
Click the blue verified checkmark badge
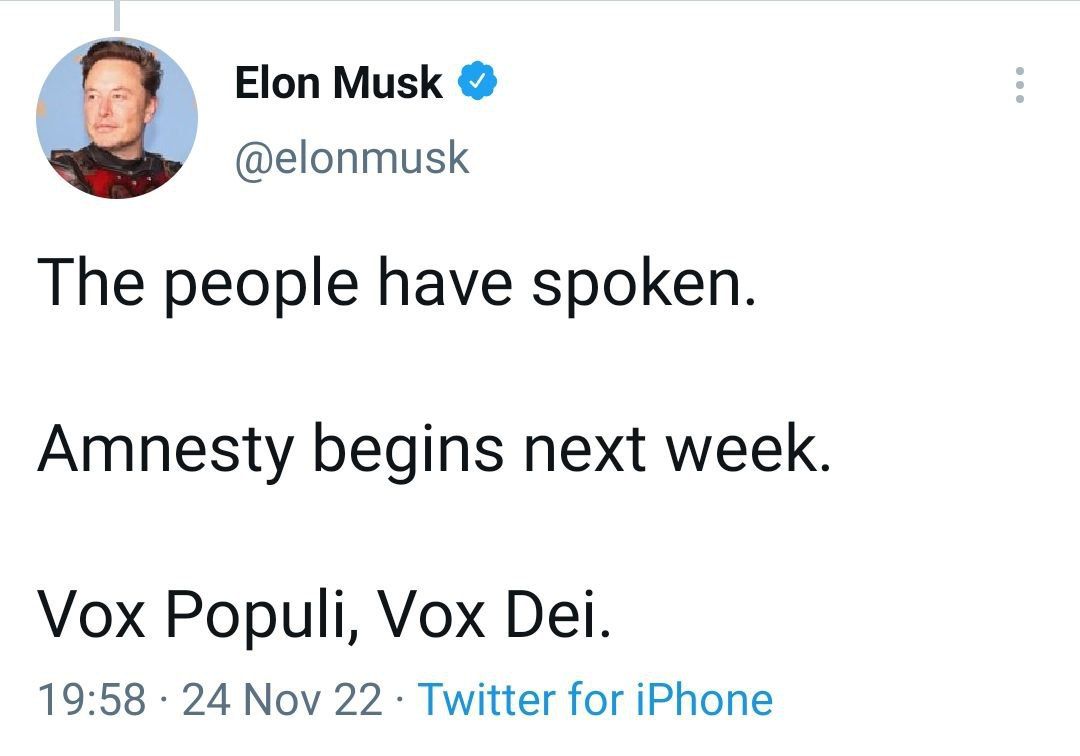coord(478,83)
